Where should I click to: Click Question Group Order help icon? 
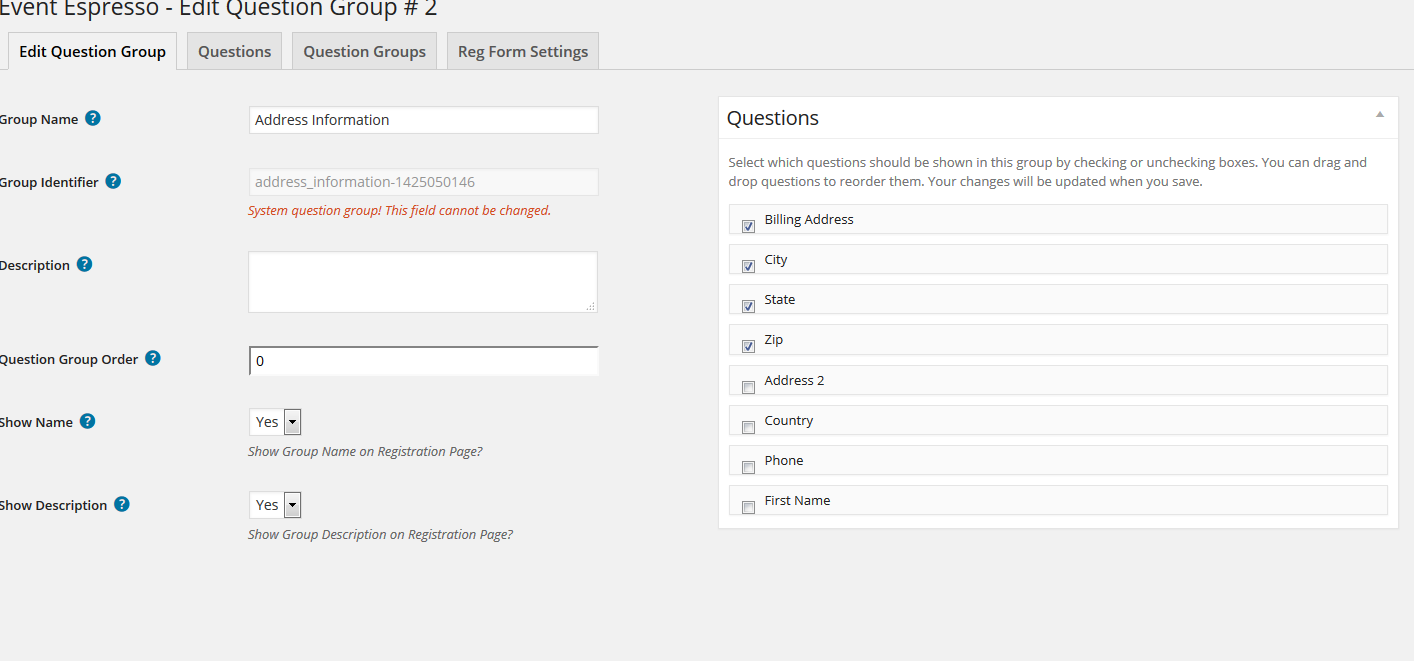click(153, 358)
